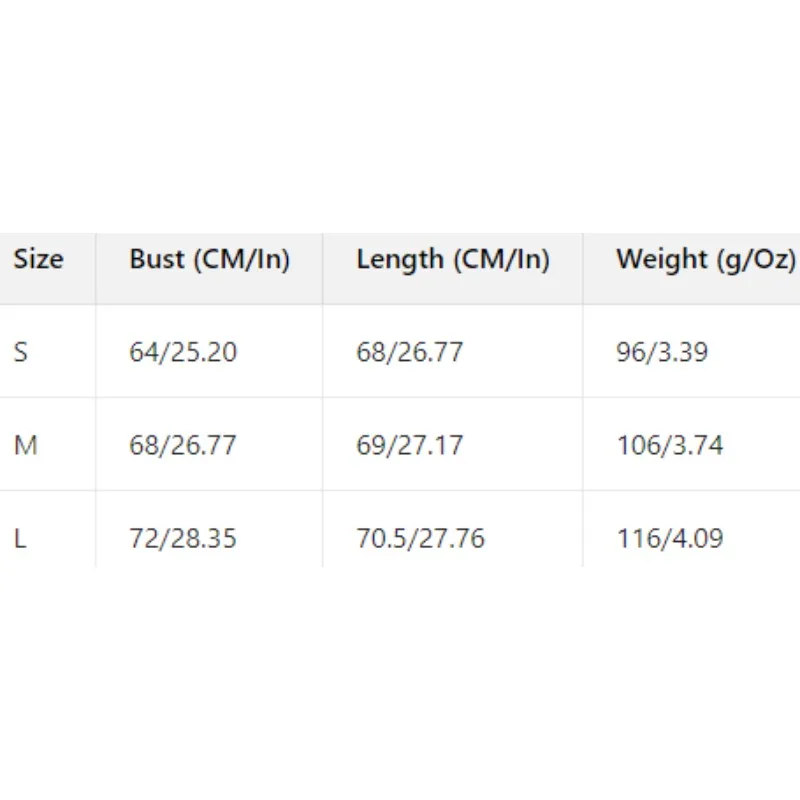Screen dimensions: 800x800
Task: Click the bust value for size M
Action: click(183, 445)
